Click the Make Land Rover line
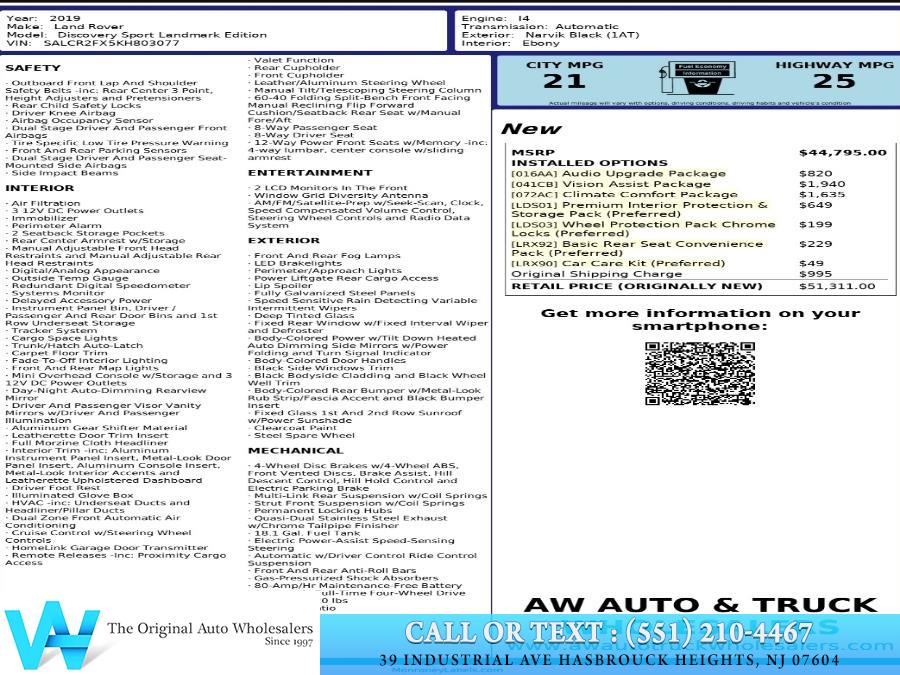The image size is (900, 675). [65, 26]
